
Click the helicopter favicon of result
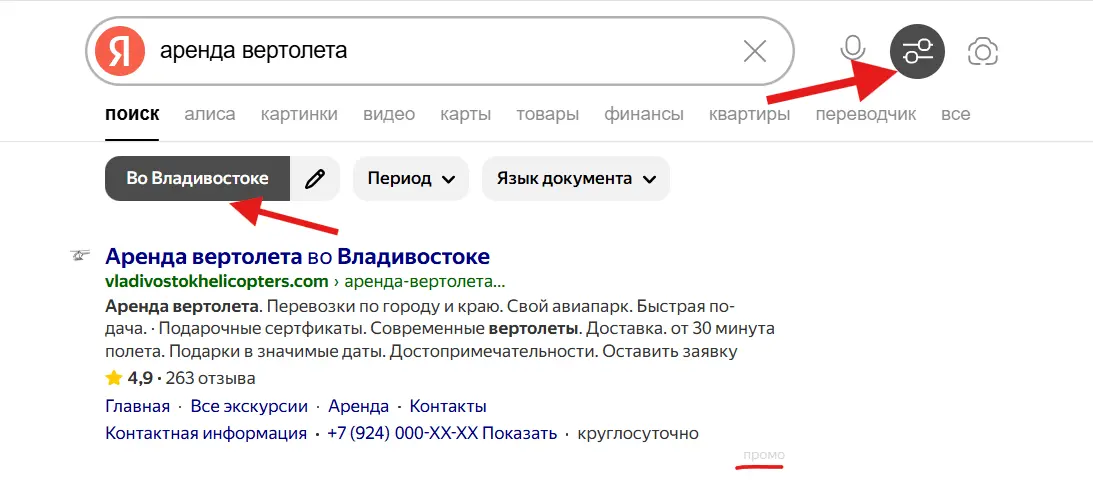pyautogui.click(x=80, y=256)
